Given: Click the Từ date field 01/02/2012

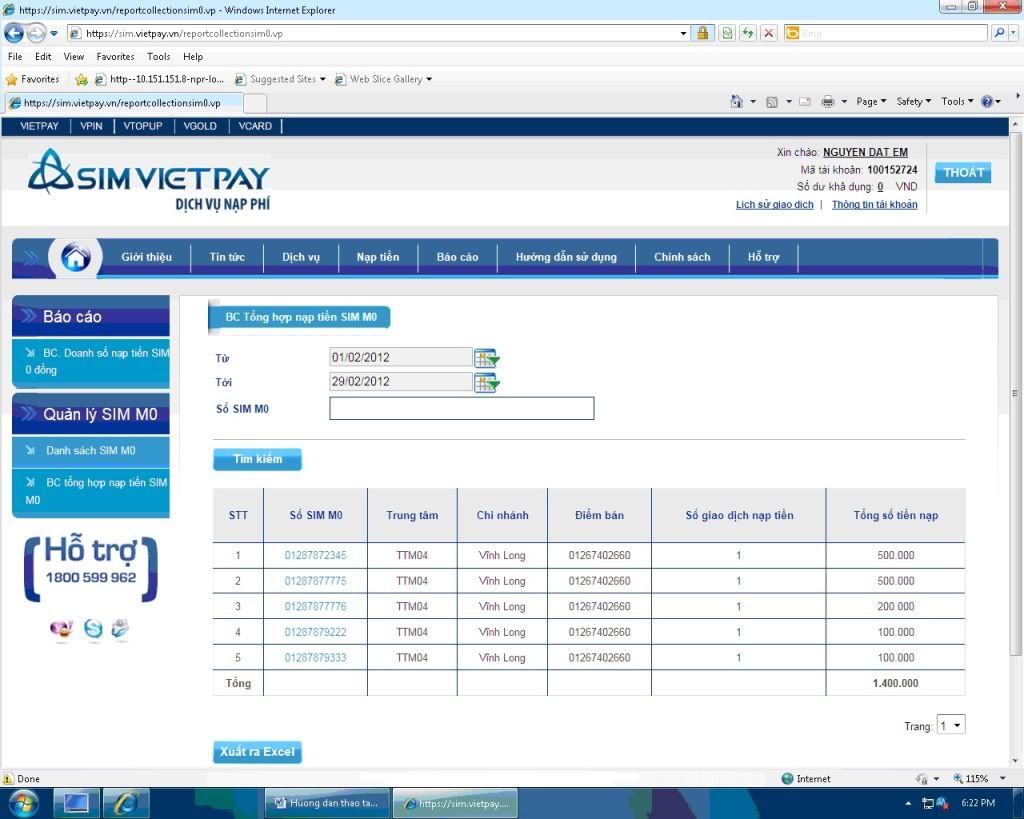Looking at the screenshot, I should click(401, 357).
